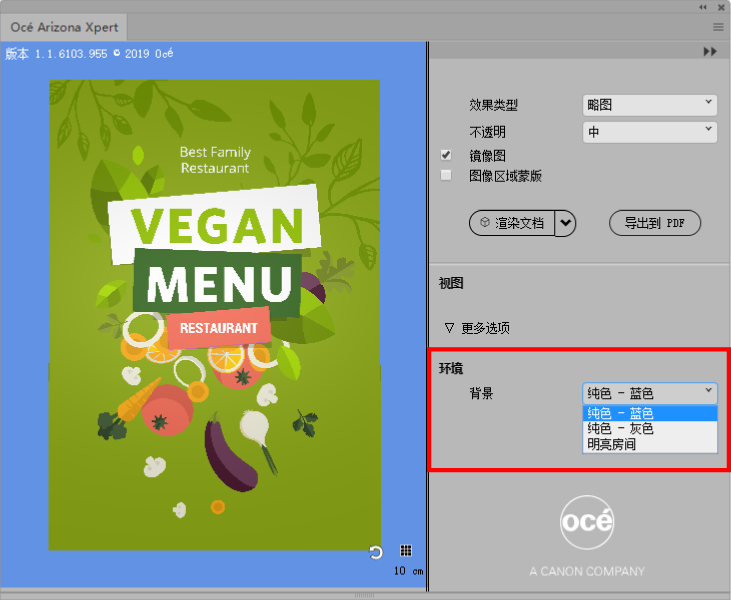This screenshot has width=731, height=600.
Task: Choose 纯色 - 蓝色 in the list
Action: point(620,414)
